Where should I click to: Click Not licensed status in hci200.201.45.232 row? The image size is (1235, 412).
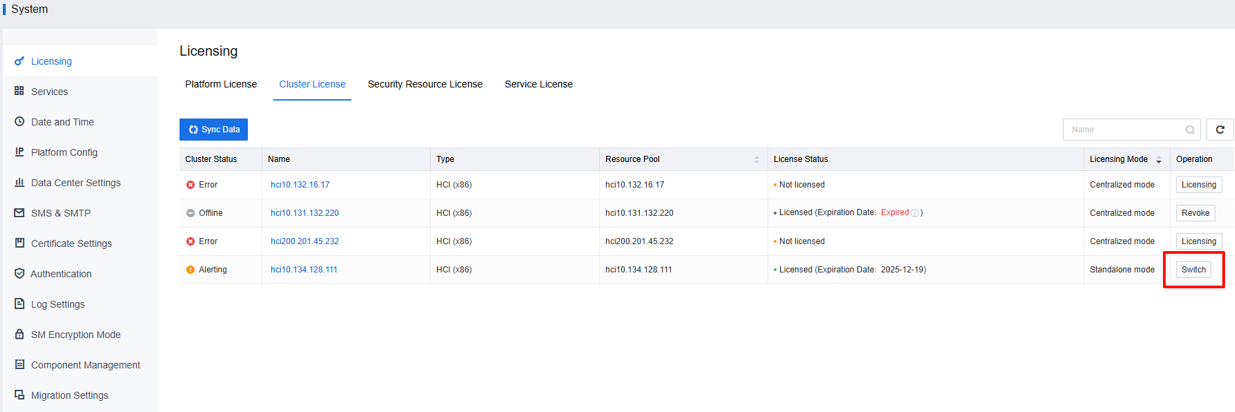click(x=802, y=241)
